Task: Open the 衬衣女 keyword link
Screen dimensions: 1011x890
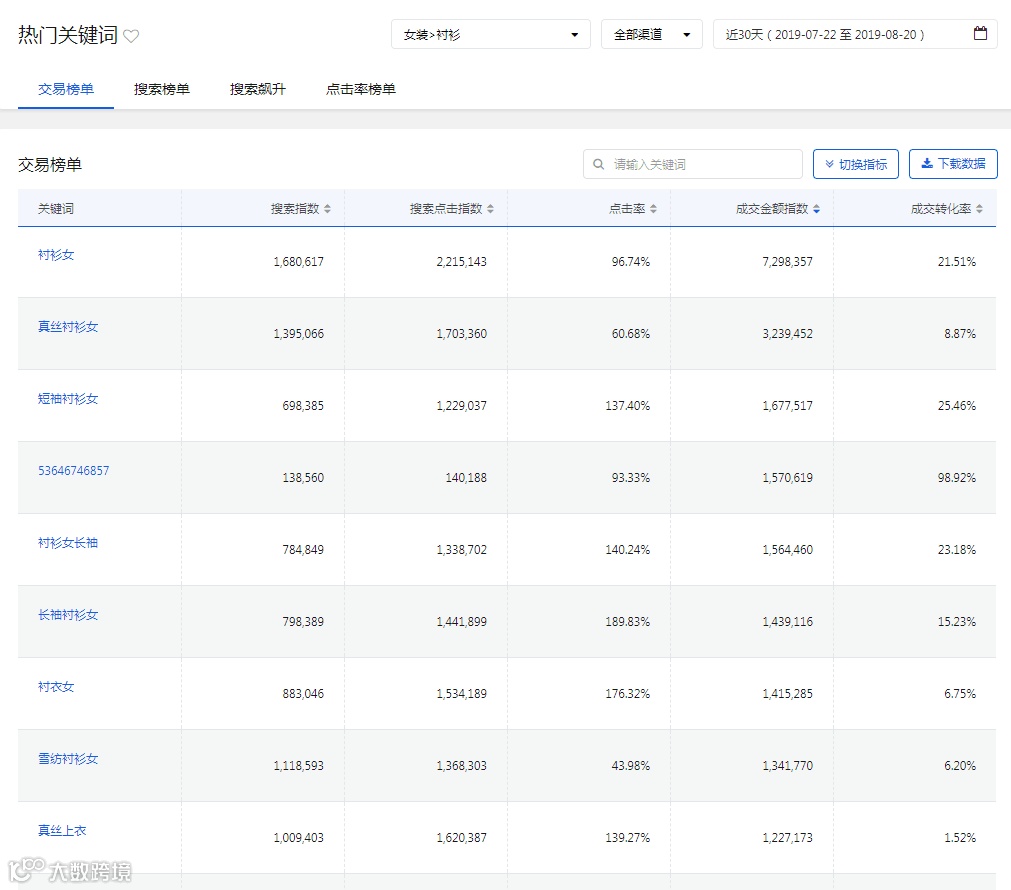Action: [55, 687]
